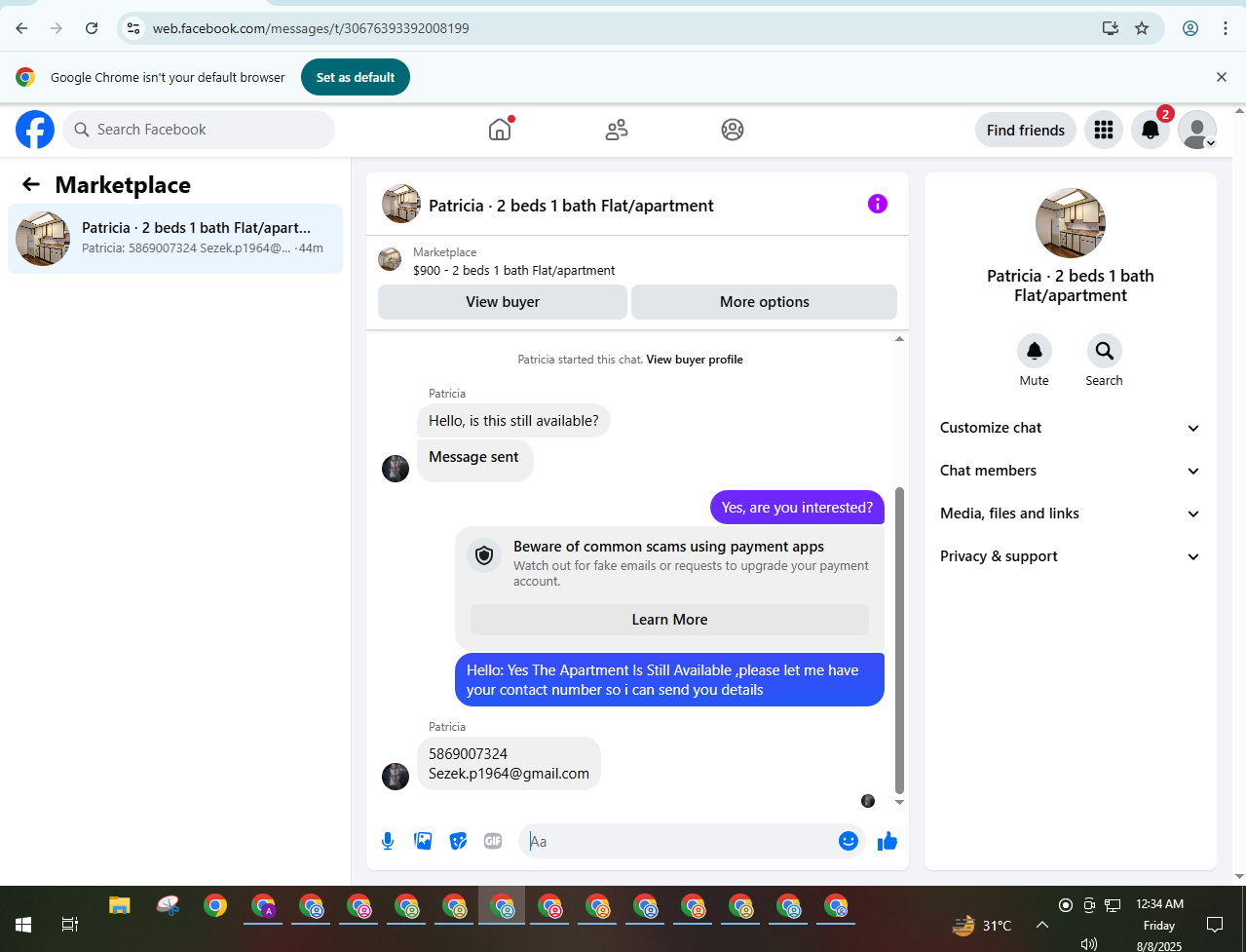Click the Chrome address bar URL
Screen dimensions: 1246x952
(311, 28)
